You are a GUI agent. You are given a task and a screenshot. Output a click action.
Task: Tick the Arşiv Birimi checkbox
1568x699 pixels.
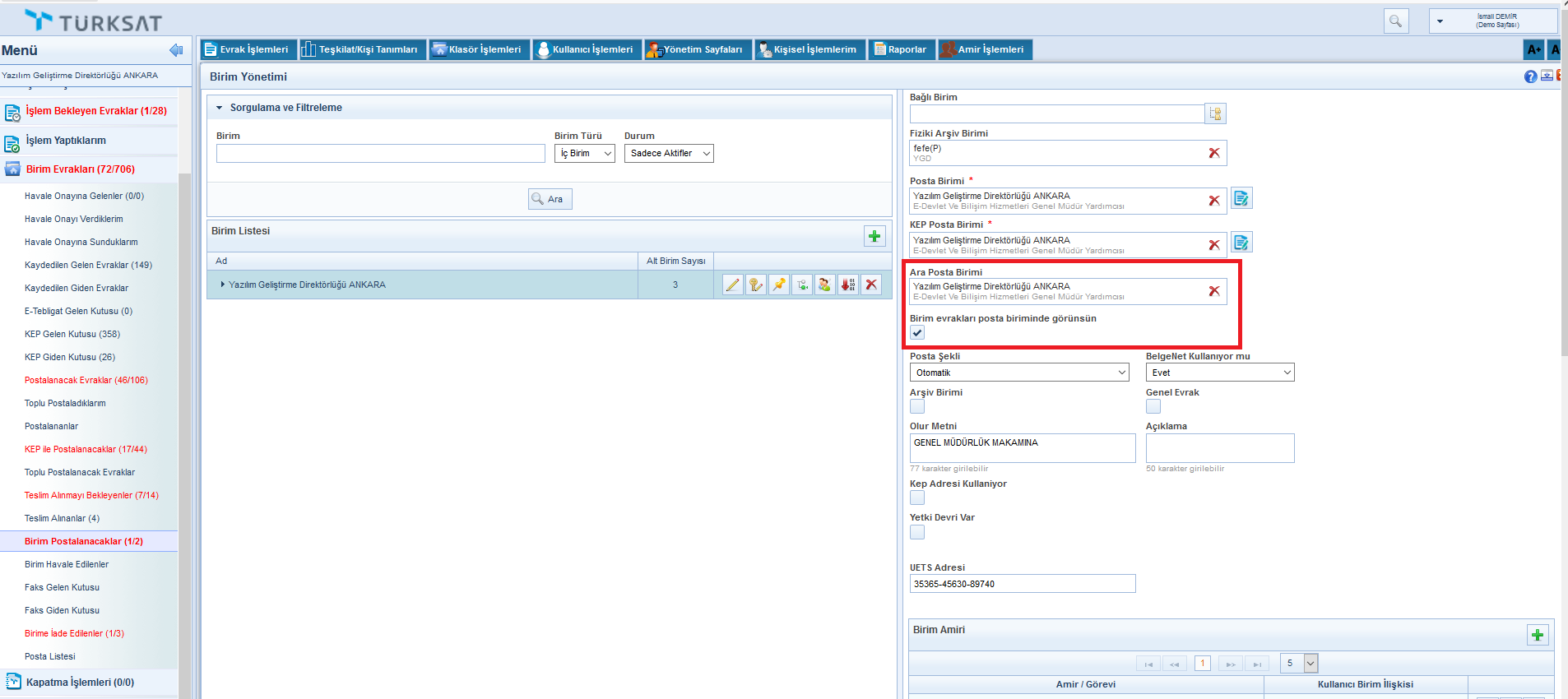(x=917, y=406)
